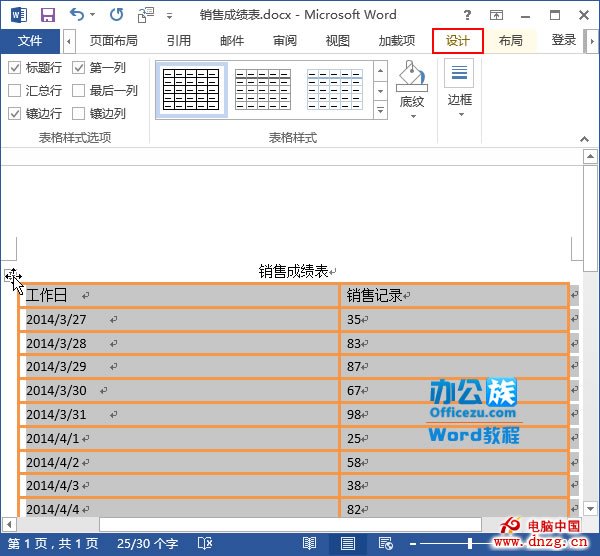600x556 pixels.
Task: Click the 2014/4/3 date cell
Action: (x=179, y=486)
